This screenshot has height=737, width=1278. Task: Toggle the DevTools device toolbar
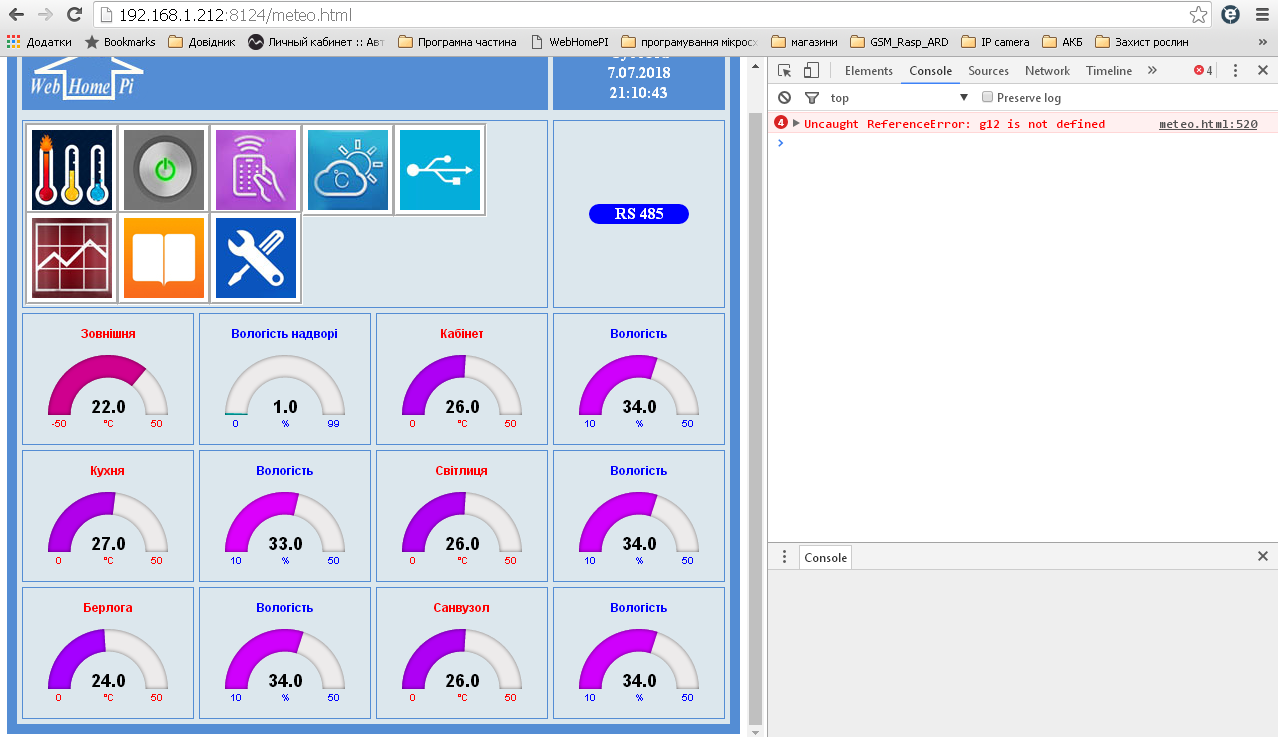pyautogui.click(x=811, y=71)
